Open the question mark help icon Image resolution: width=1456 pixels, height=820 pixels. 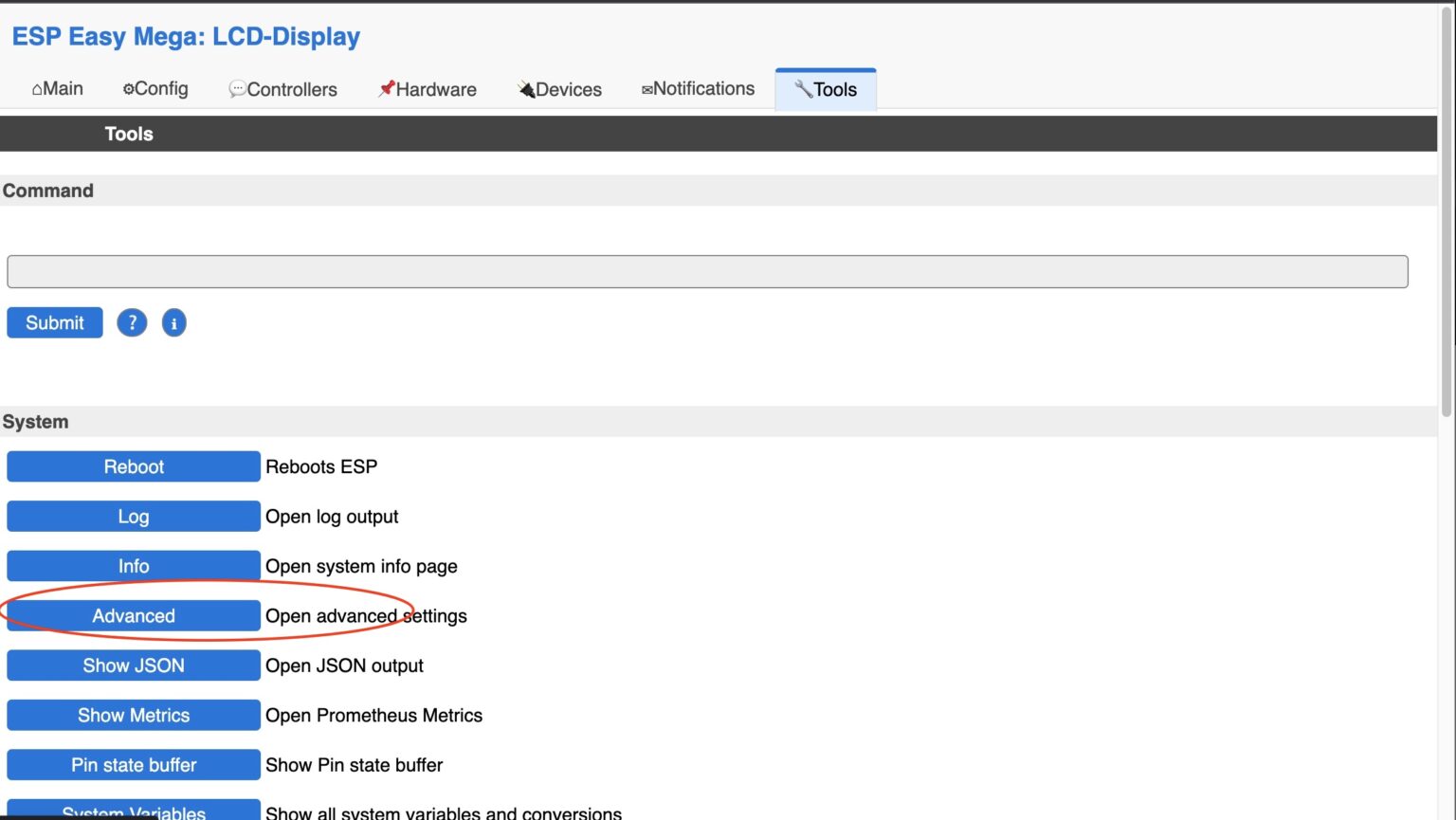click(132, 322)
